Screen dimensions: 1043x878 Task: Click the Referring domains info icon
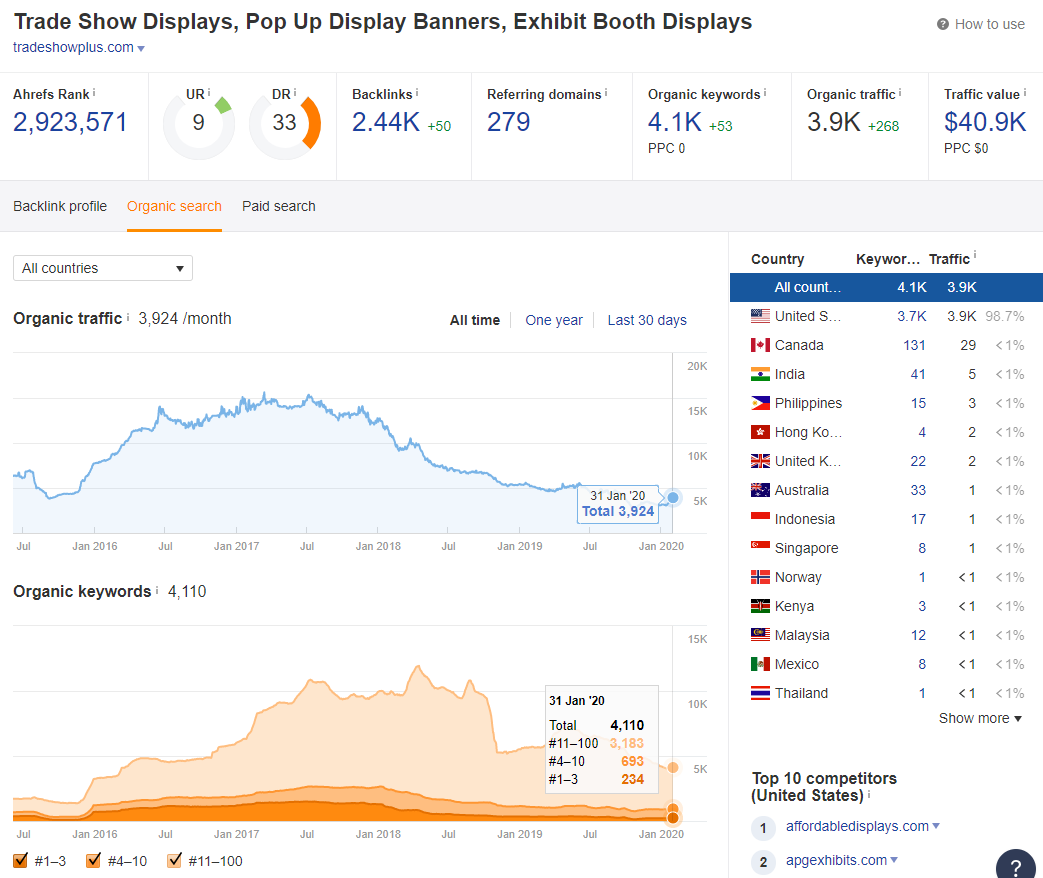606,93
